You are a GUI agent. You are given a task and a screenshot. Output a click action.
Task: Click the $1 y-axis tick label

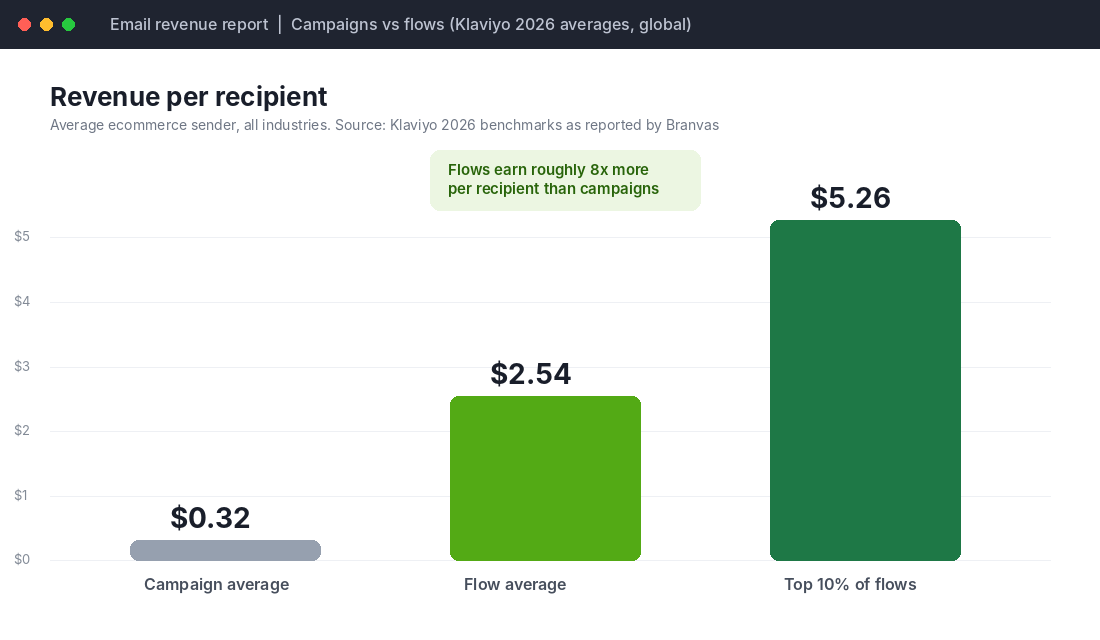[x=22, y=495]
